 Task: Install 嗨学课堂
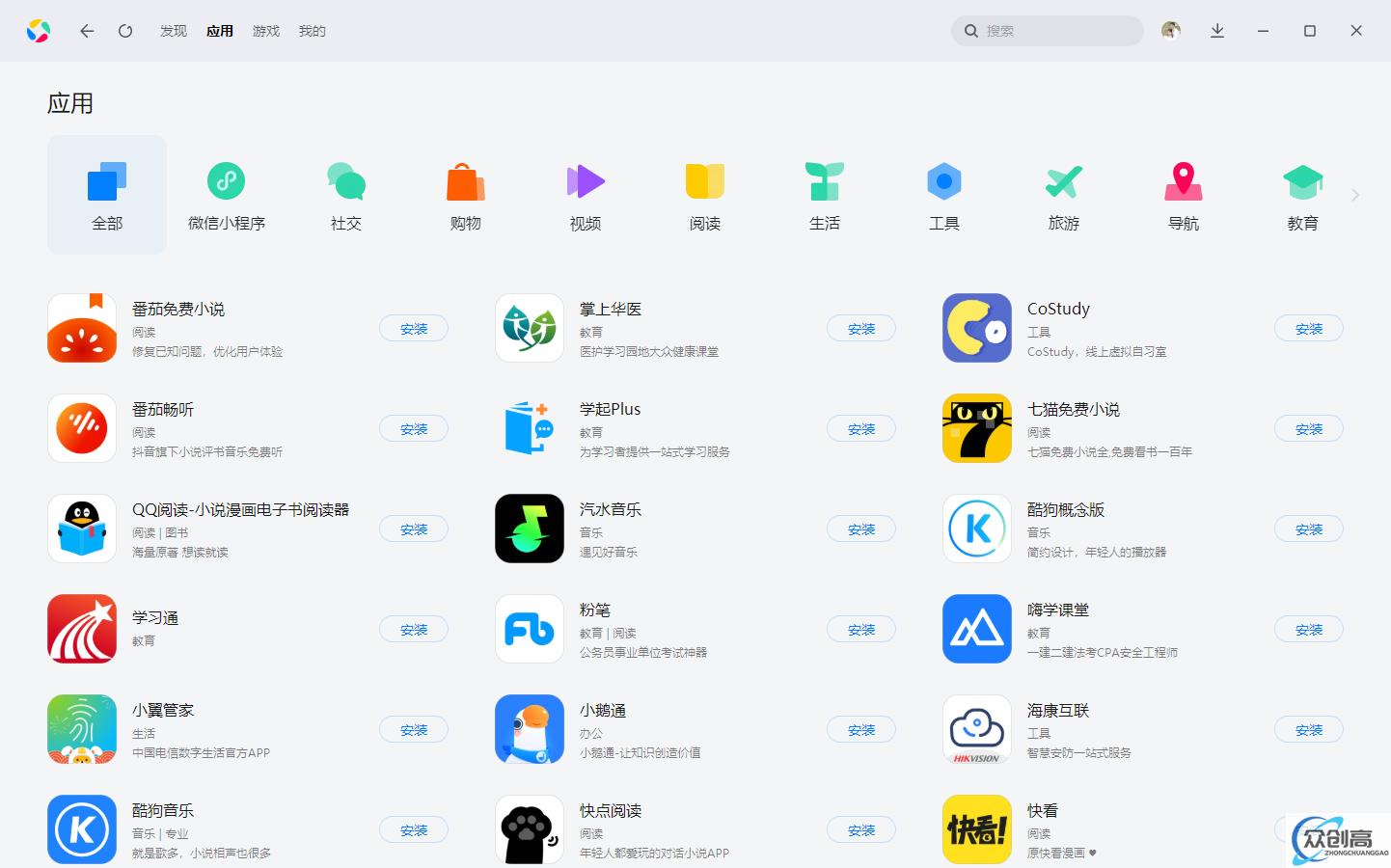[1309, 630]
